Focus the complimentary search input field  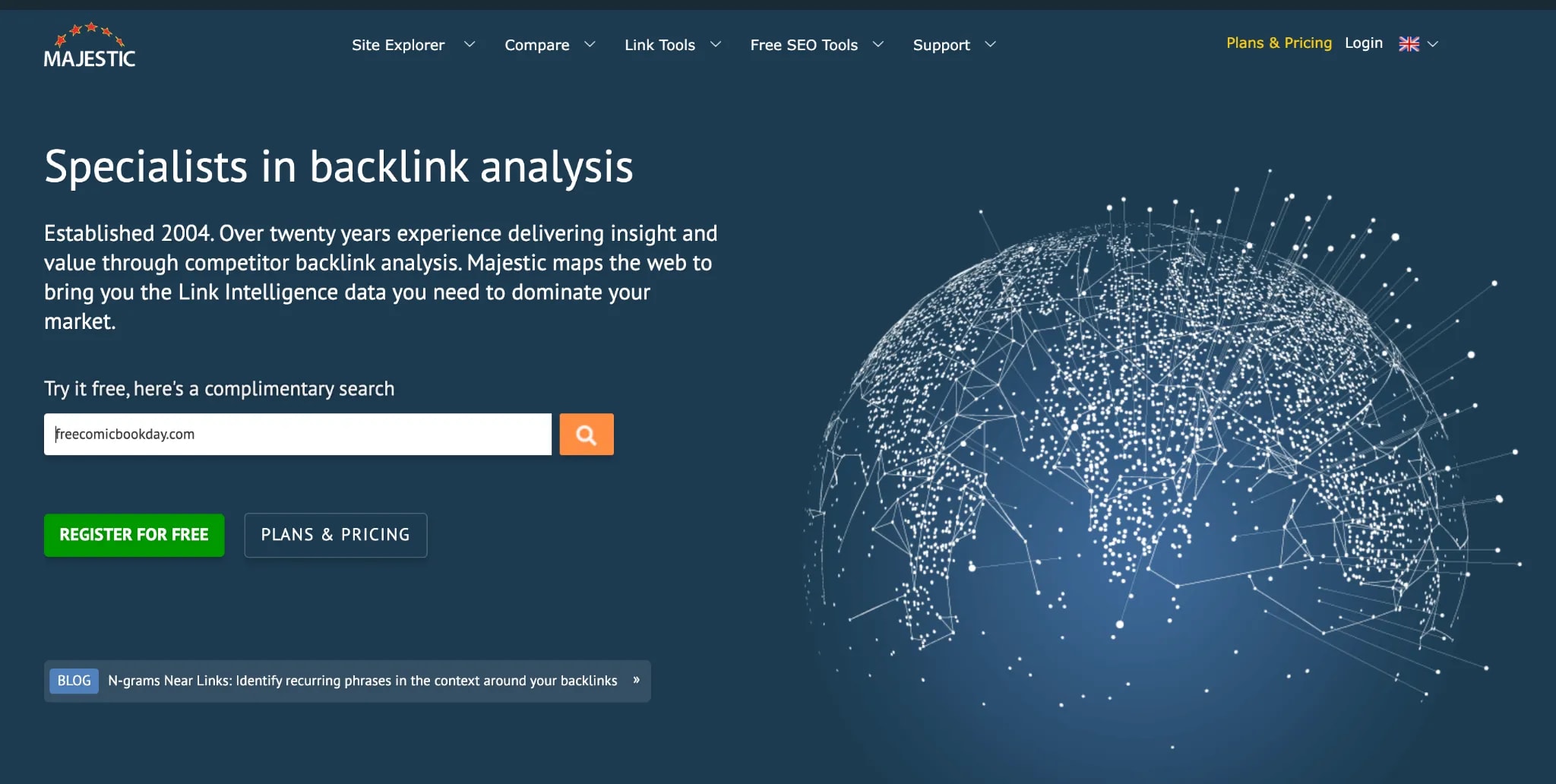pyautogui.click(x=298, y=435)
